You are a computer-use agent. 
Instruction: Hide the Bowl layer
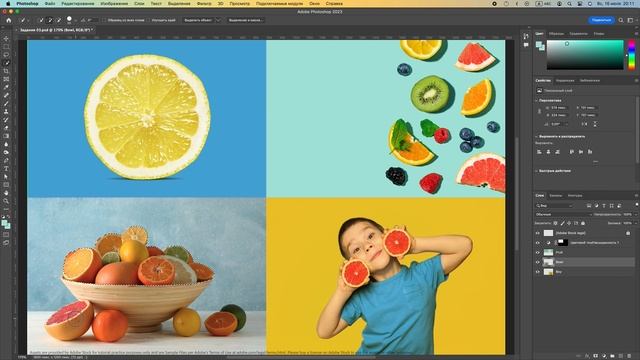(538, 262)
